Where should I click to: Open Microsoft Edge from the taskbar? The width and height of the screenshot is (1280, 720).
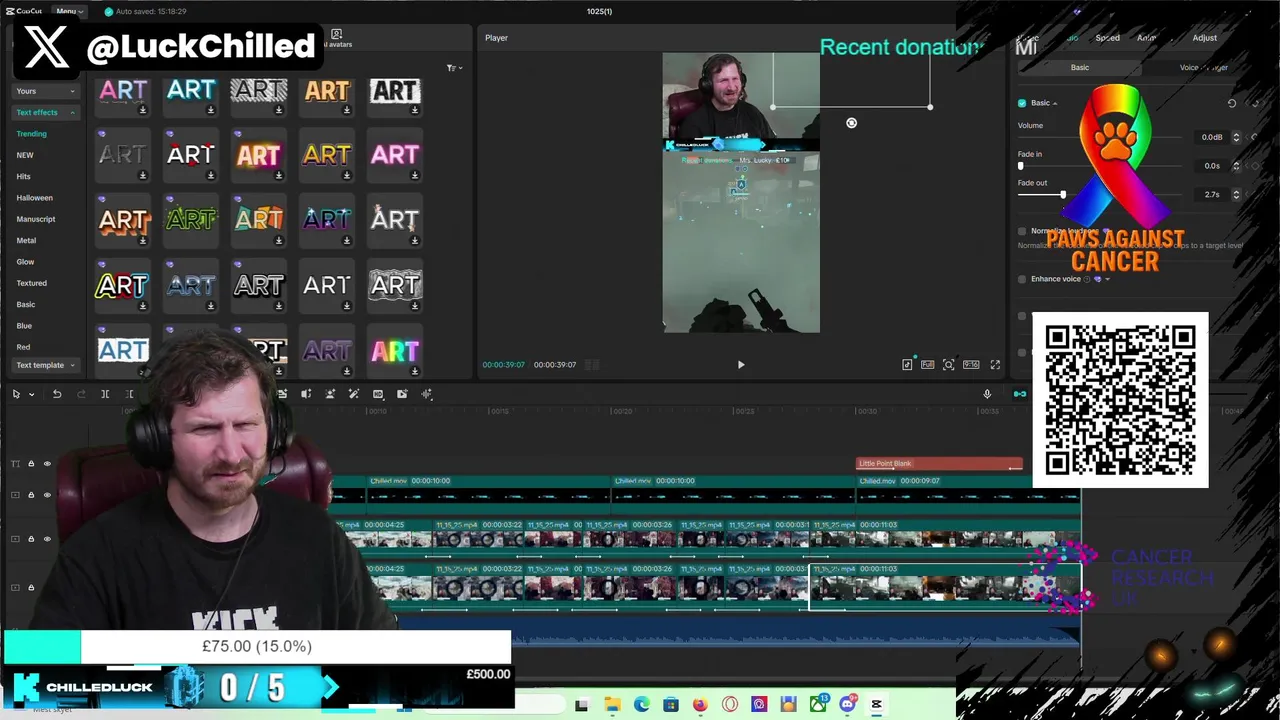click(641, 705)
